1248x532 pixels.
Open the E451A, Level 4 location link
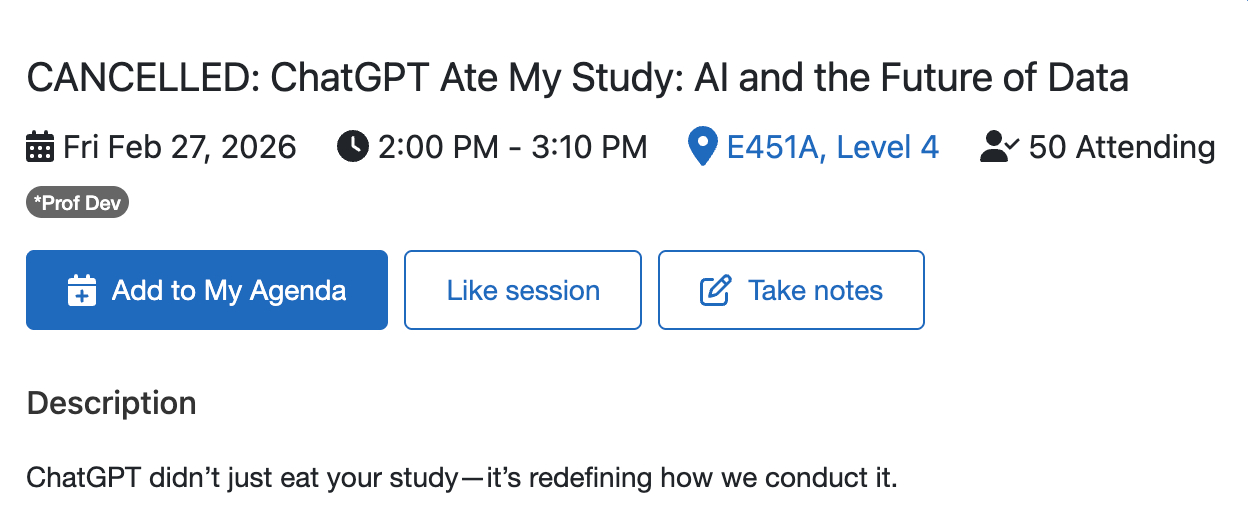(831, 148)
